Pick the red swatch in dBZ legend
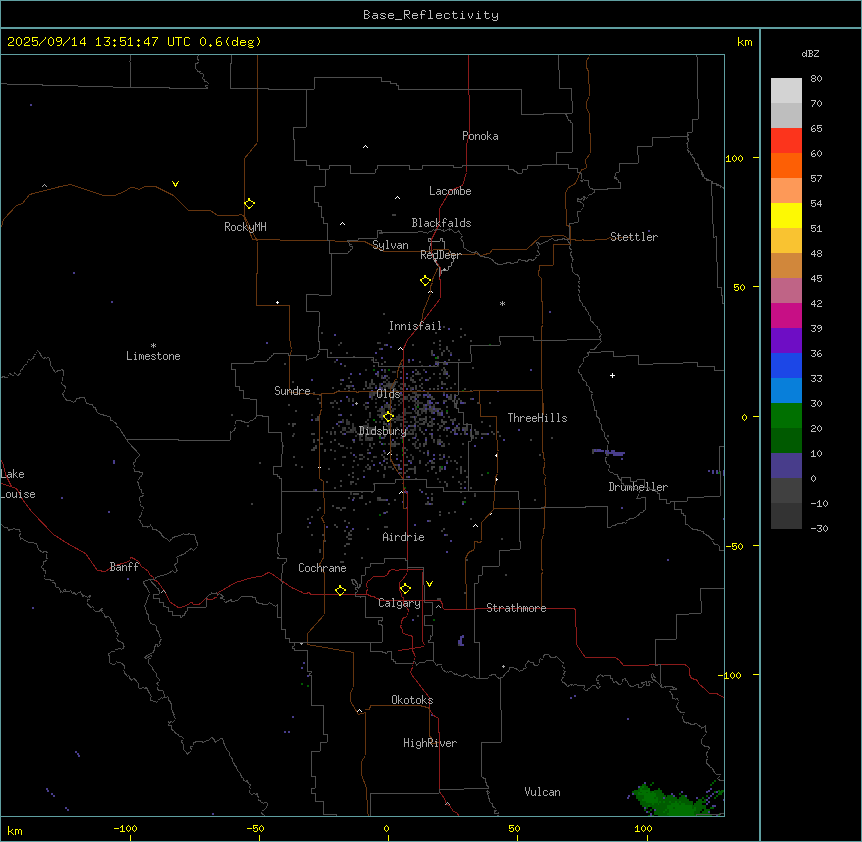Screen dimensions: 862x842 tap(786, 140)
